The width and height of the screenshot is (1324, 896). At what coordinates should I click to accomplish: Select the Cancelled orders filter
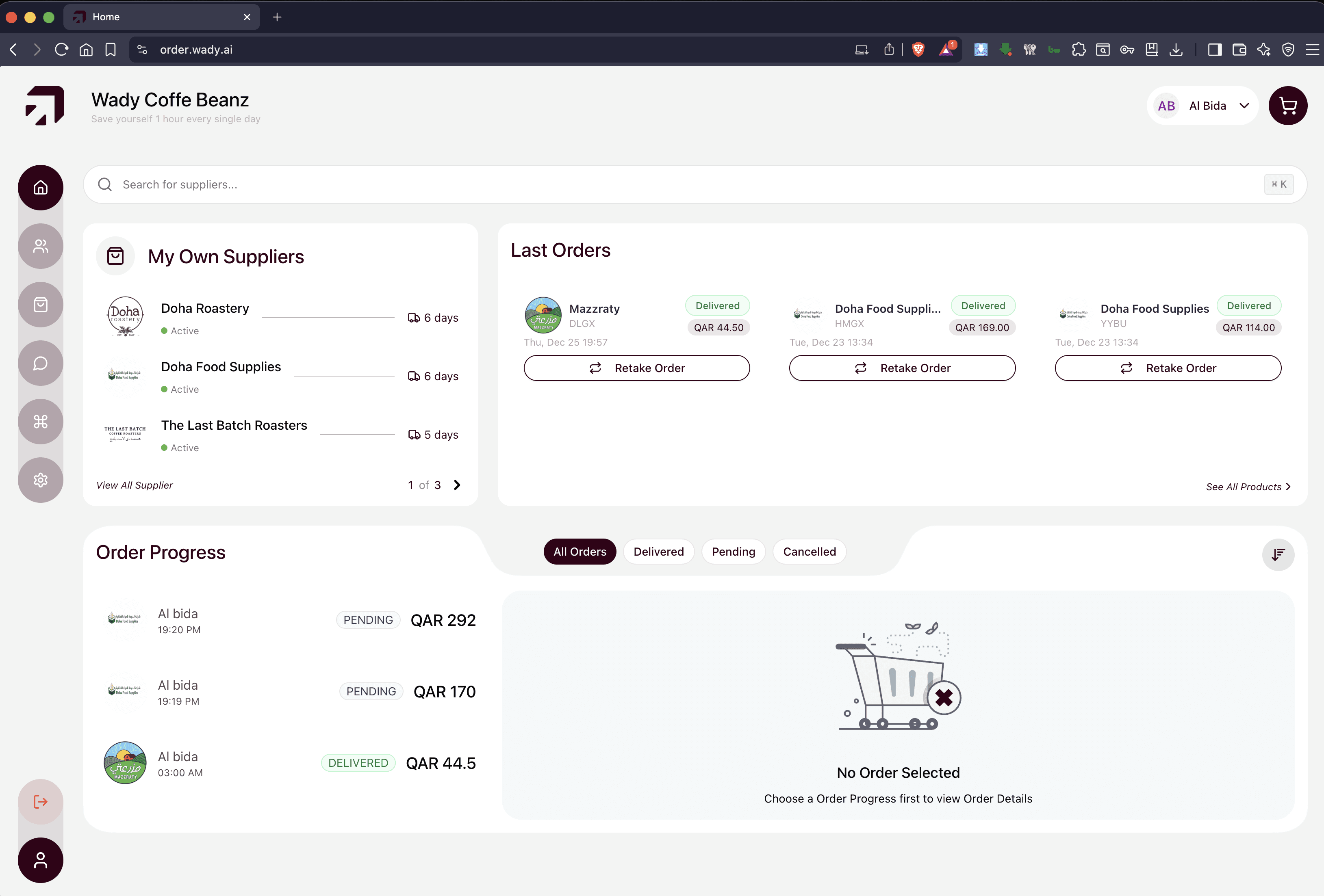809,552
